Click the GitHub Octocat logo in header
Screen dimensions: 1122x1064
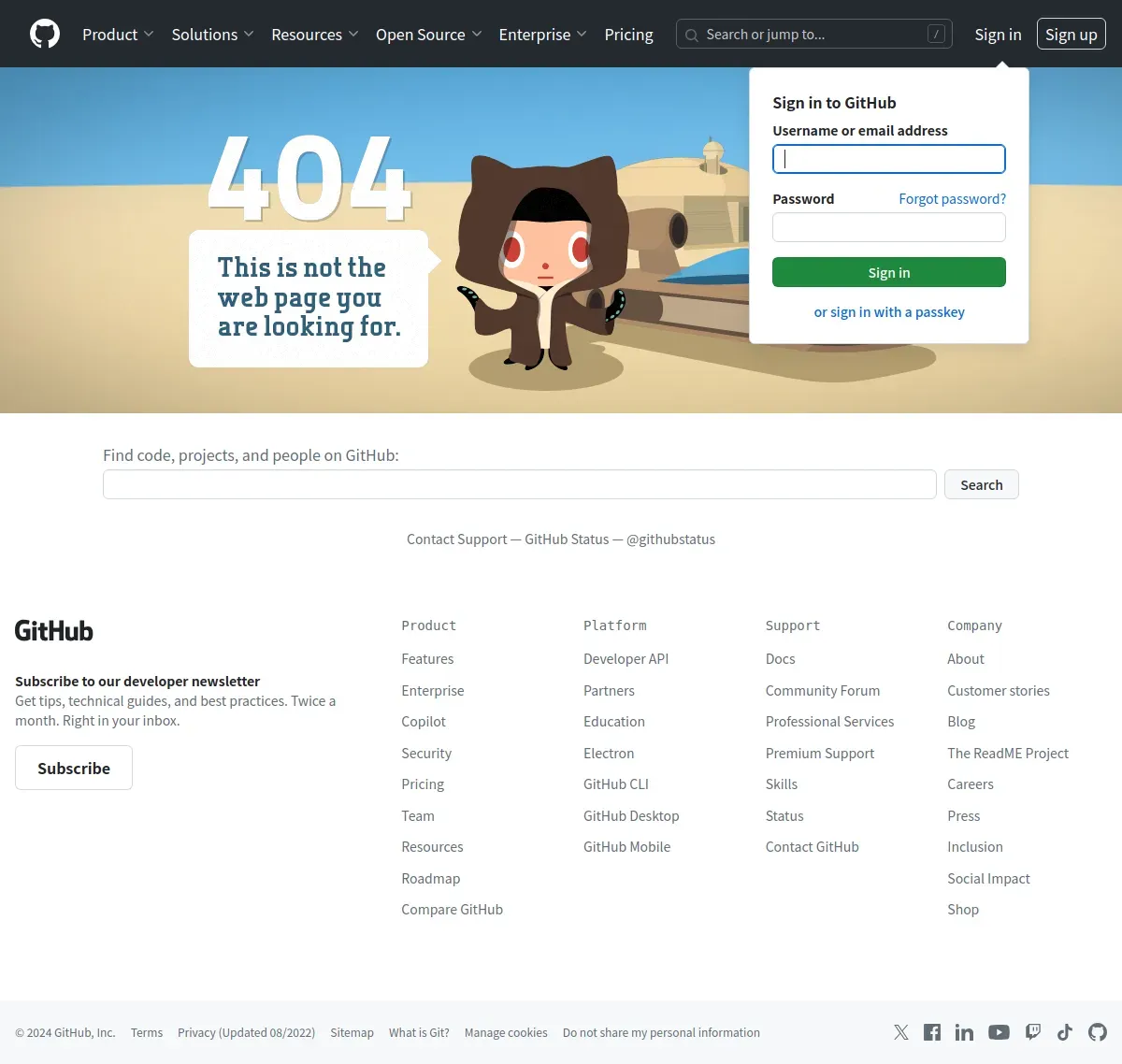(x=45, y=34)
